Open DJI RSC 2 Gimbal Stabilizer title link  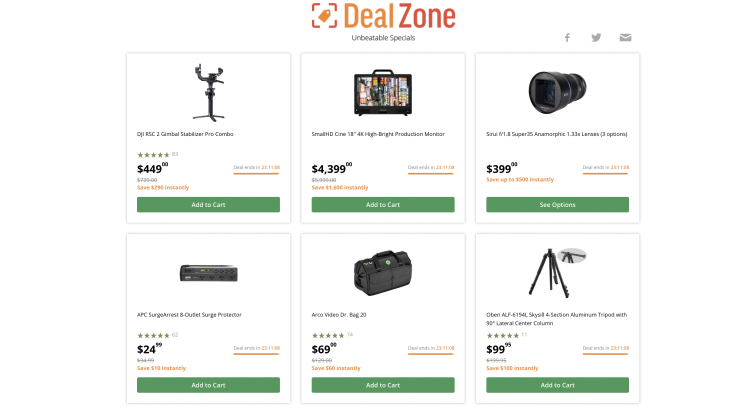(x=185, y=134)
